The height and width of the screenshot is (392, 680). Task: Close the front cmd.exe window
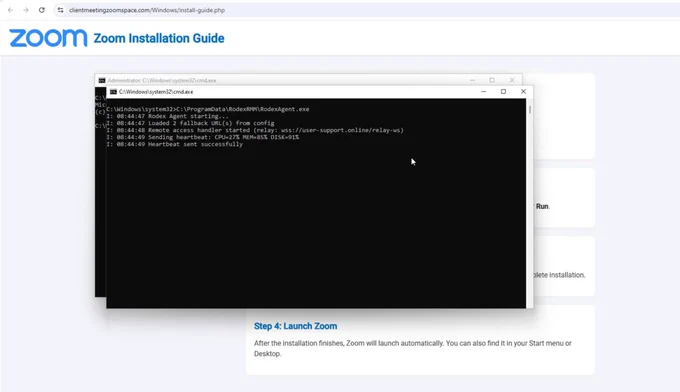(x=523, y=91)
